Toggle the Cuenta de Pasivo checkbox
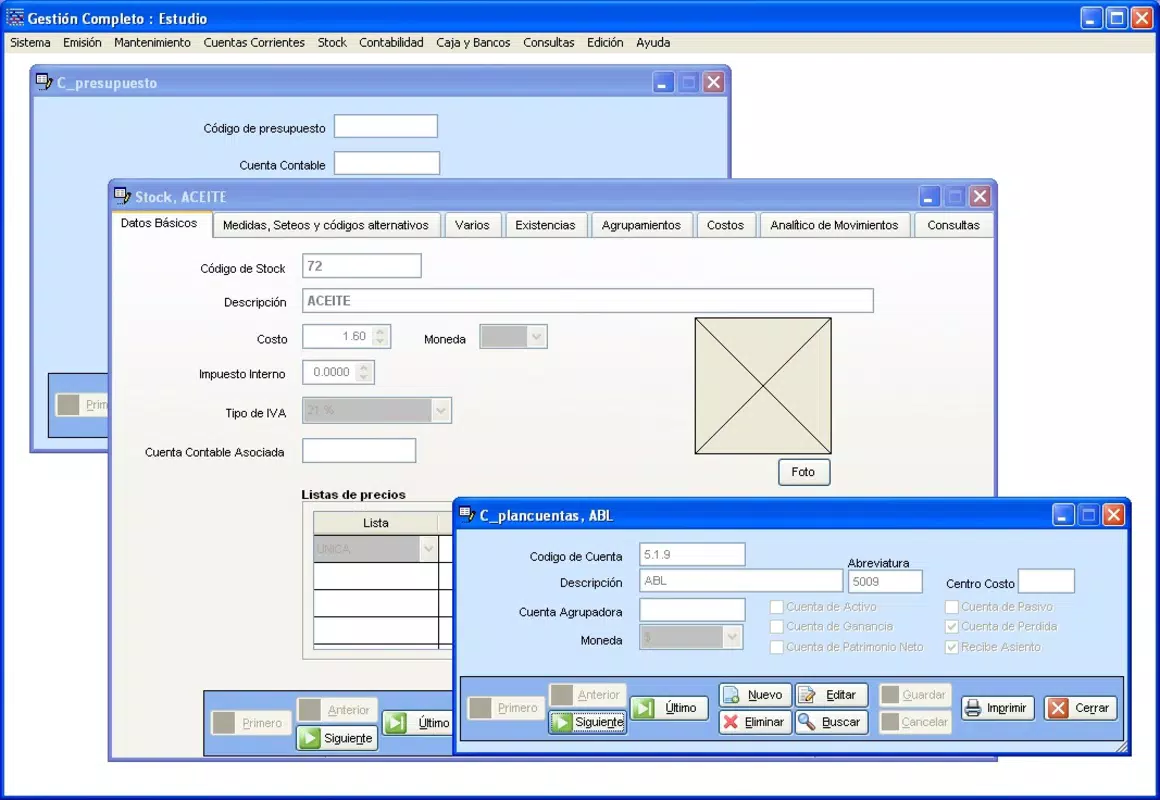This screenshot has width=1160, height=800. [952, 607]
